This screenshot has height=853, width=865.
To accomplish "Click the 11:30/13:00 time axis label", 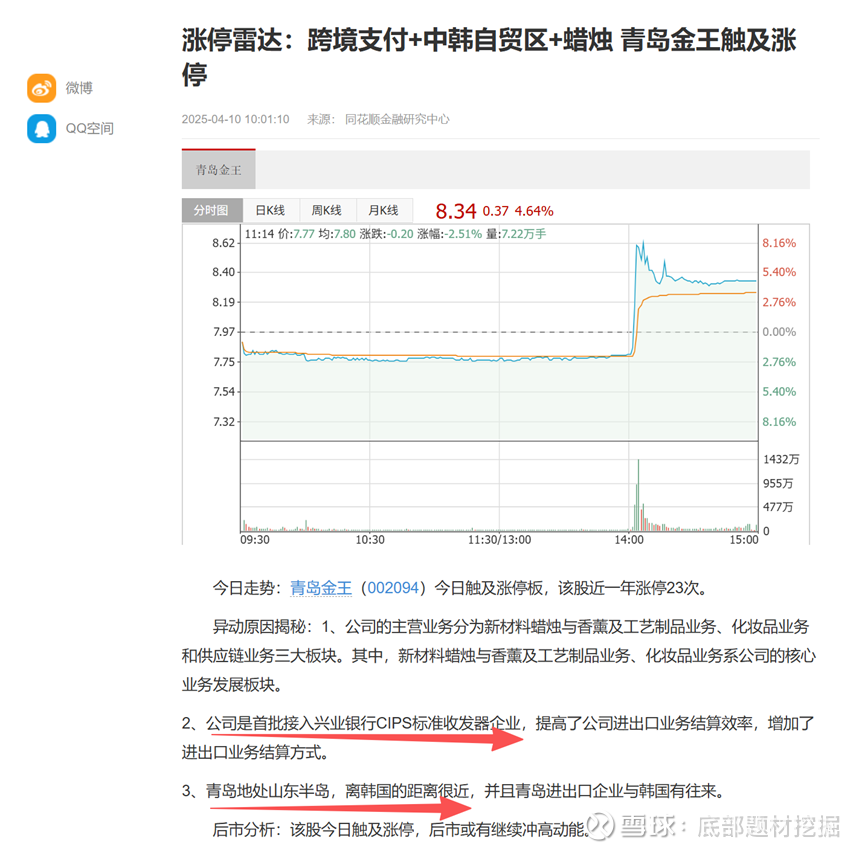I will point(499,540).
